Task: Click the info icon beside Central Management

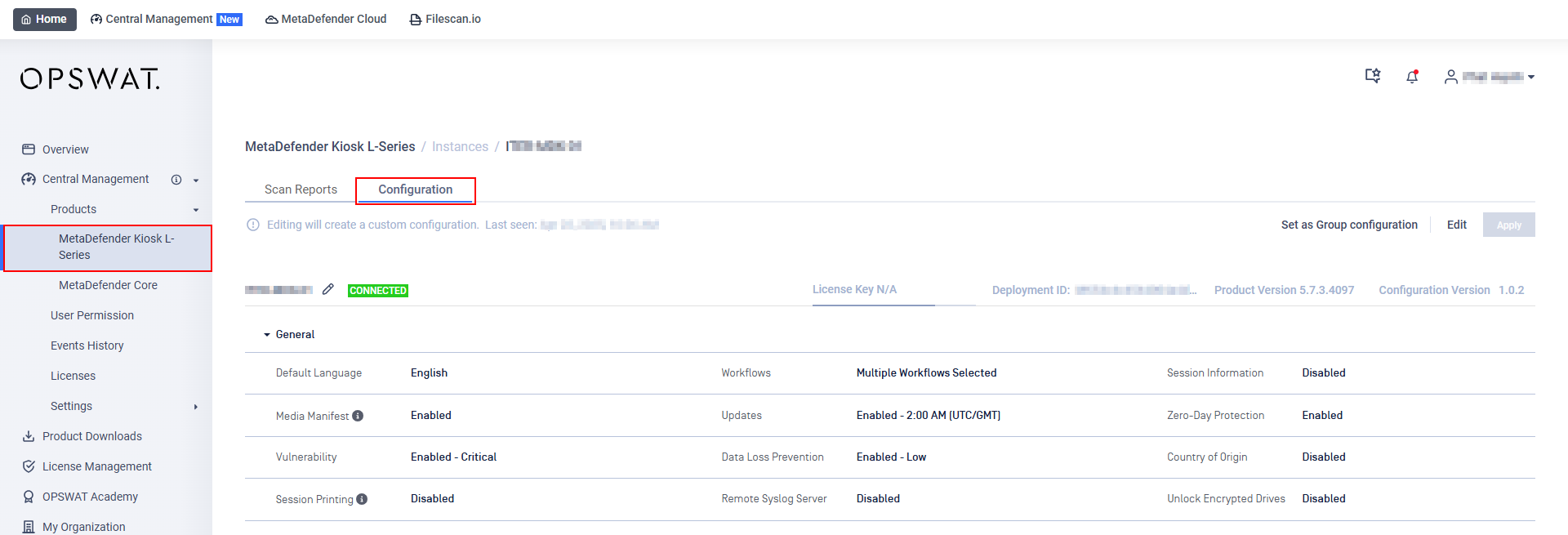Action: tap(176, 180)
